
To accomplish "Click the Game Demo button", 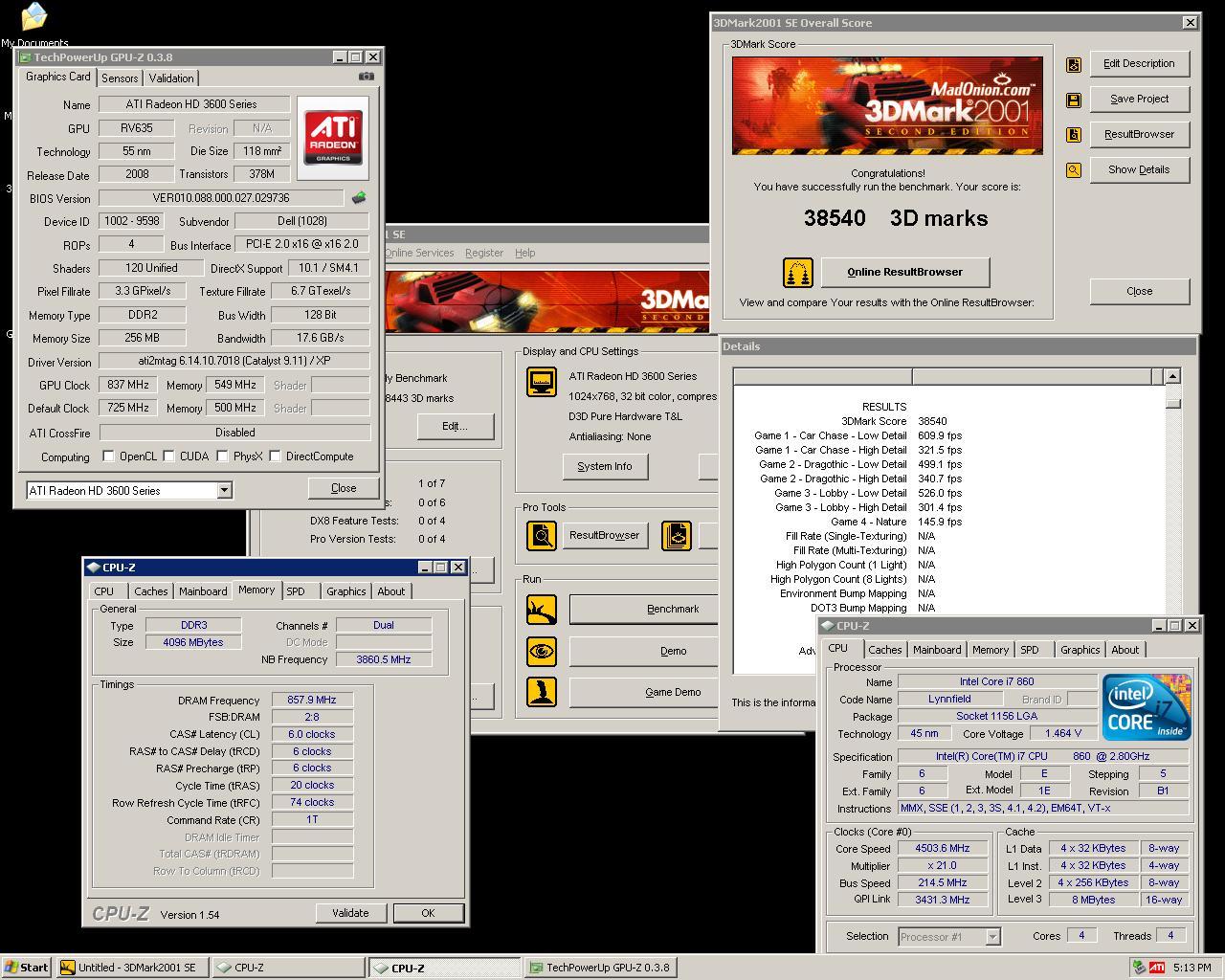I will click(643, 692).
